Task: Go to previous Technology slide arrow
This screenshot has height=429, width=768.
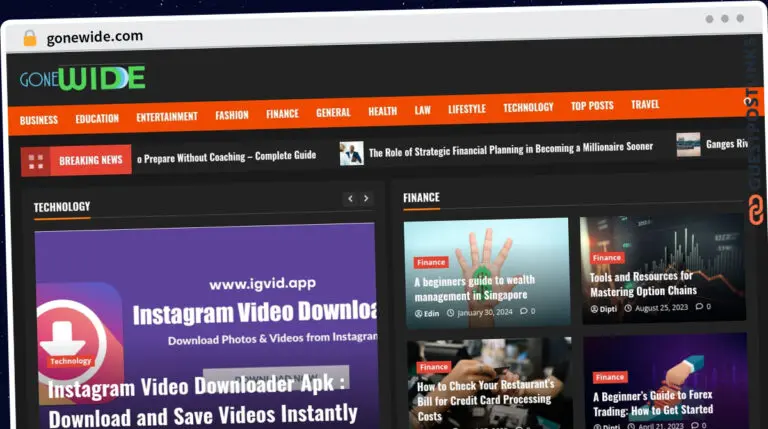Action: coord(350,198)
